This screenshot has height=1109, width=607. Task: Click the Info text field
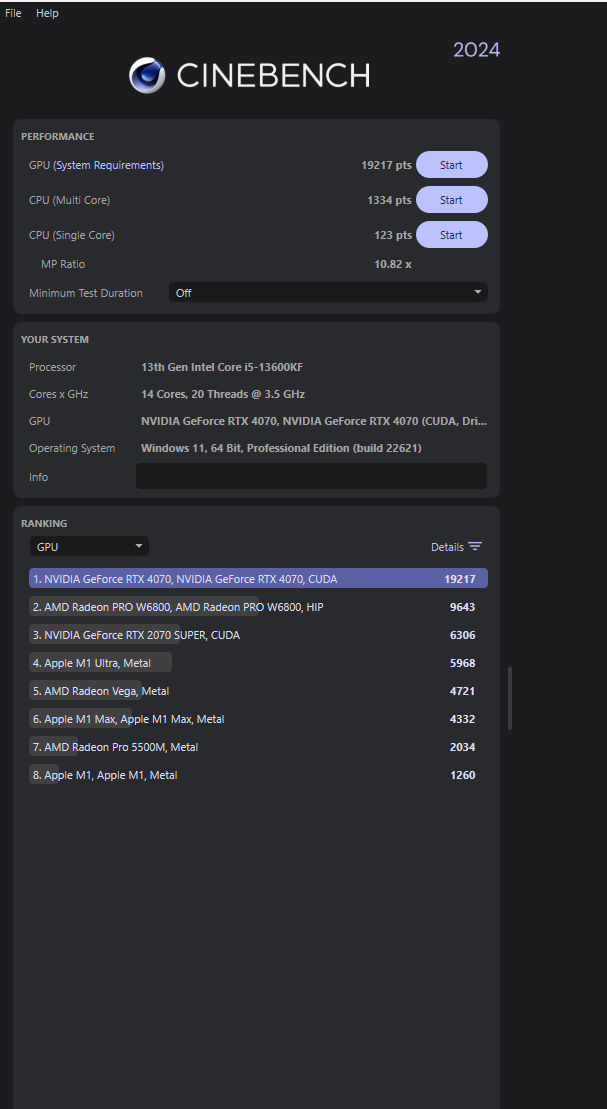tap(311, 476)
